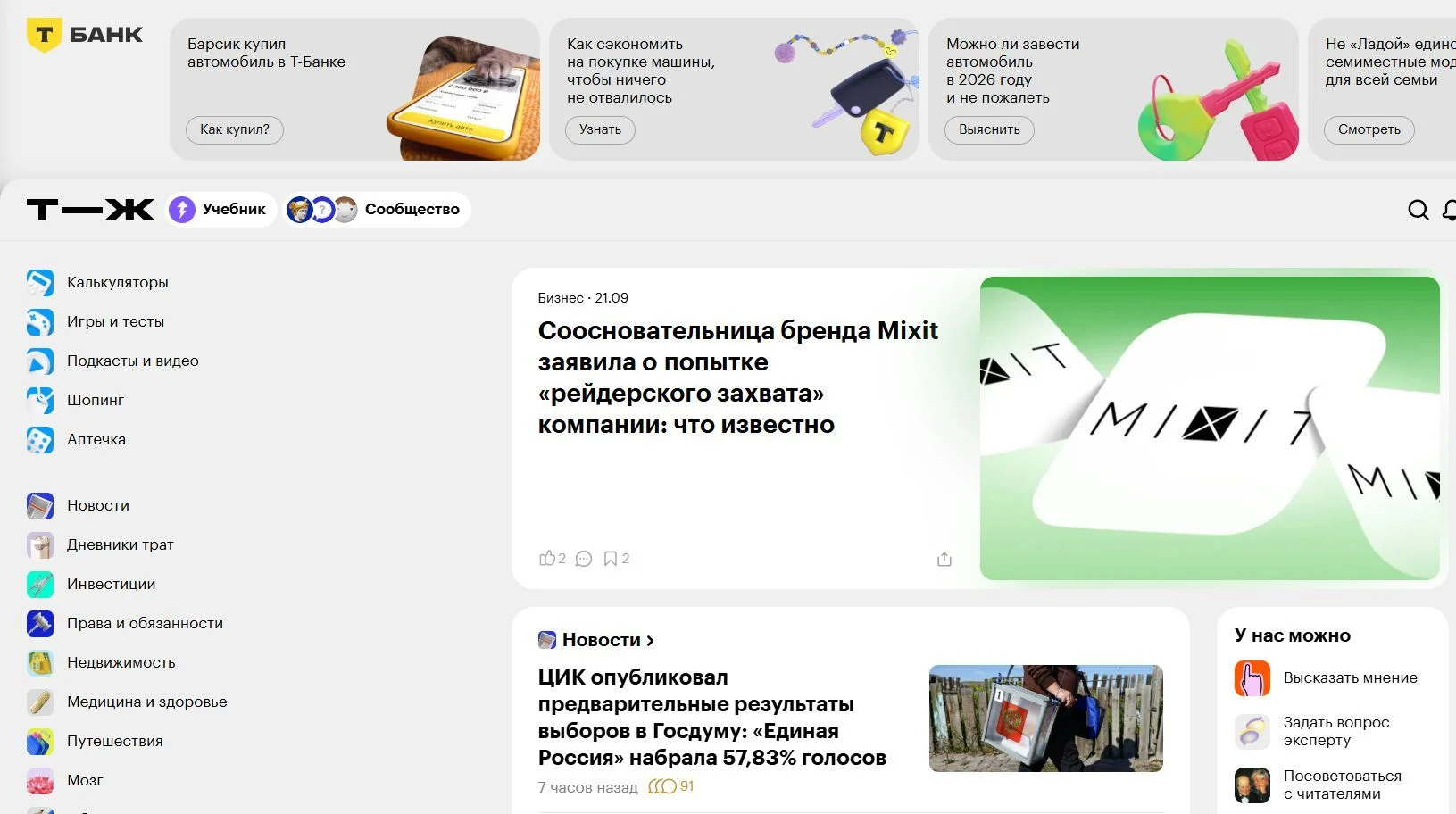Open the Сообщество tab
1456x814 pixels.
[x=377, y=210]
